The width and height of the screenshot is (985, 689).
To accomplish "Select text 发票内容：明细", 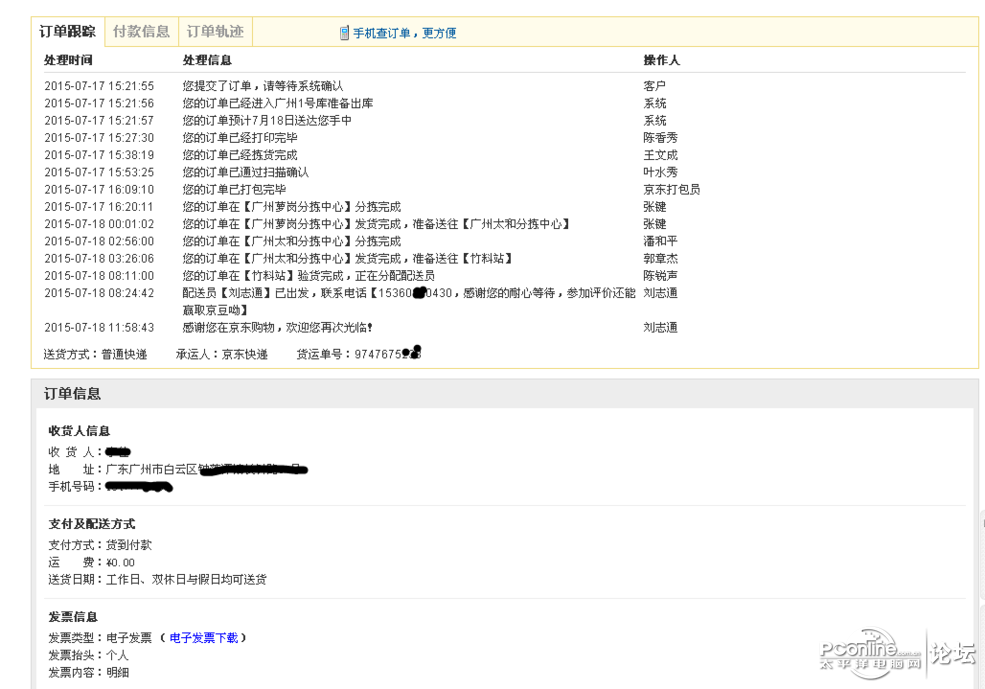I will pyautogui.click(x=89, y=673).
